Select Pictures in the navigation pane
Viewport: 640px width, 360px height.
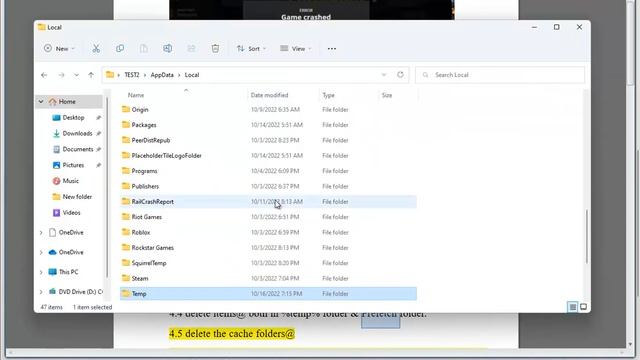tap(73, 165)
